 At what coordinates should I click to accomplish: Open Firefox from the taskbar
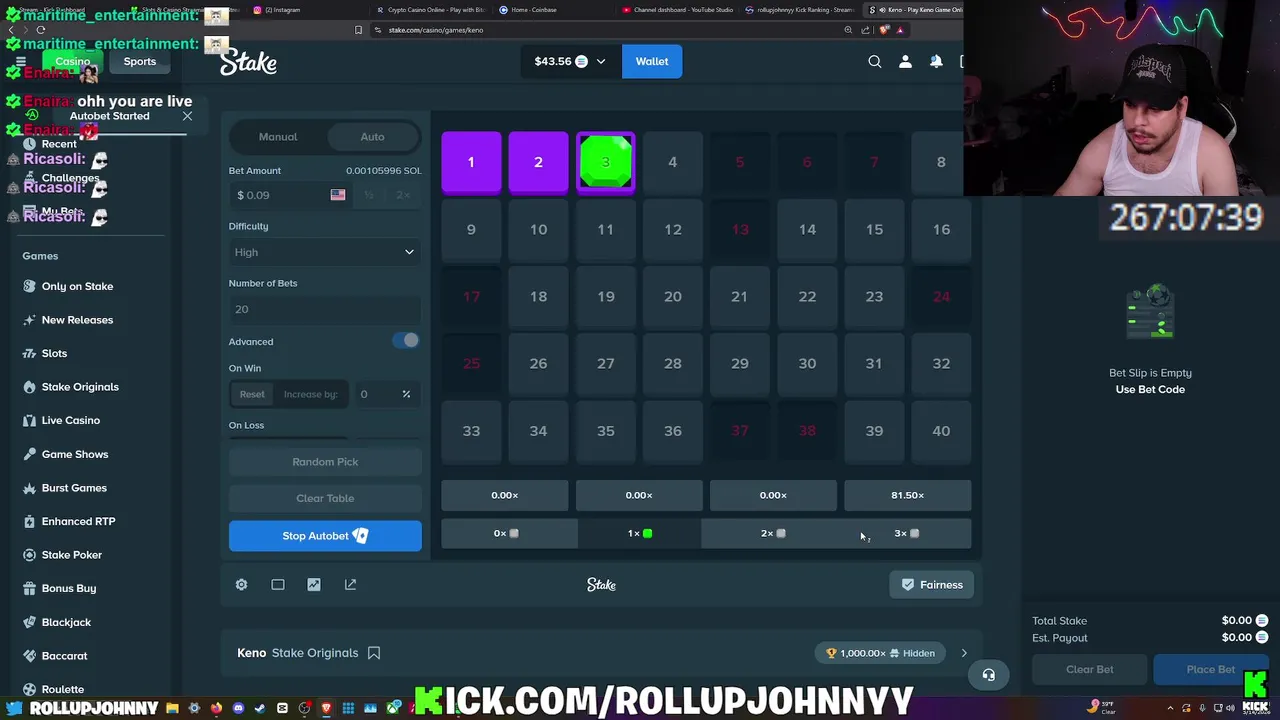pos(216,708)
